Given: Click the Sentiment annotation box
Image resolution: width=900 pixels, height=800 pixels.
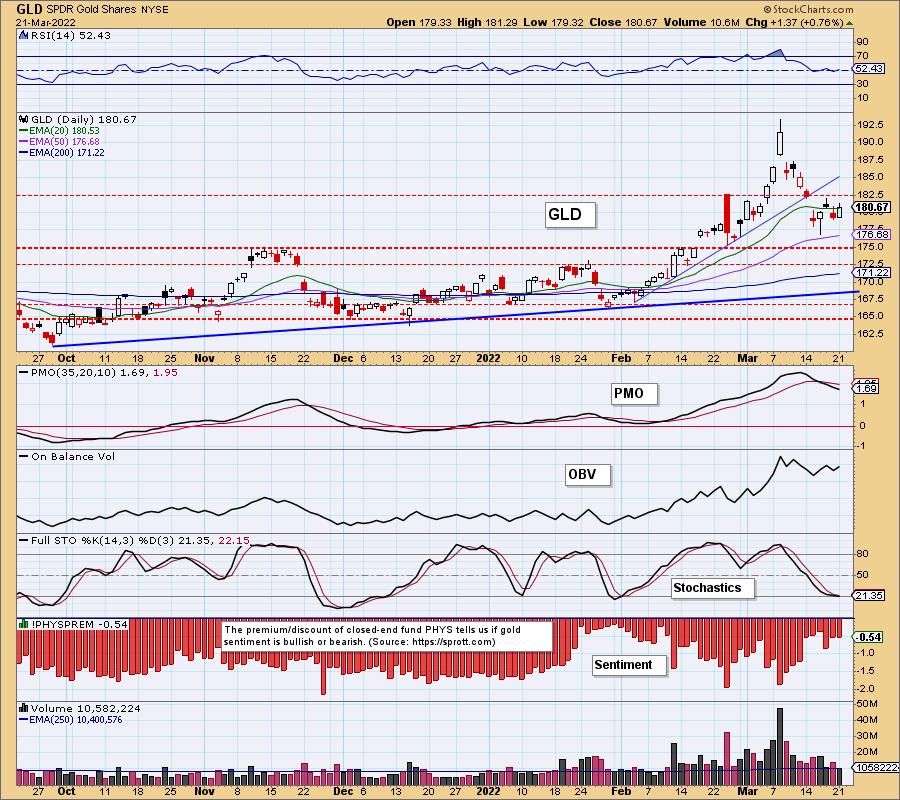Looking at the screenshot, I should (x=629, y=665).
